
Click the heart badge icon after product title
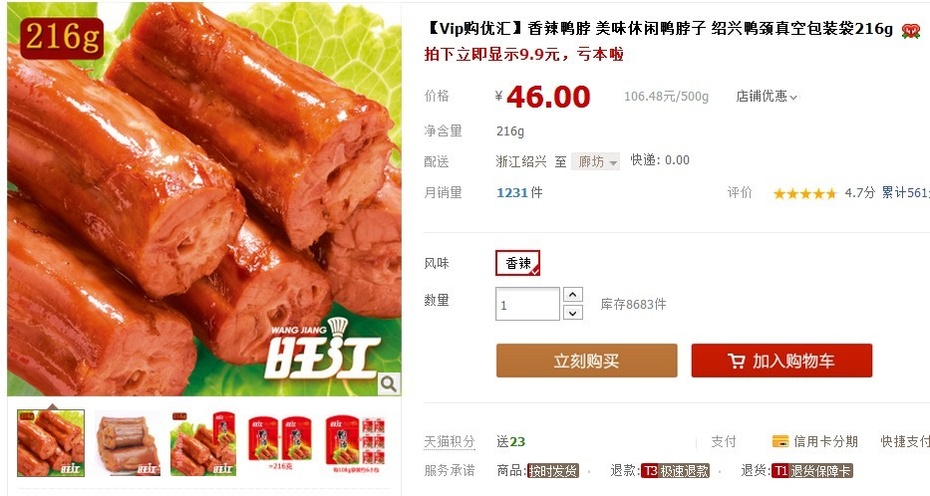click(910, 30)
